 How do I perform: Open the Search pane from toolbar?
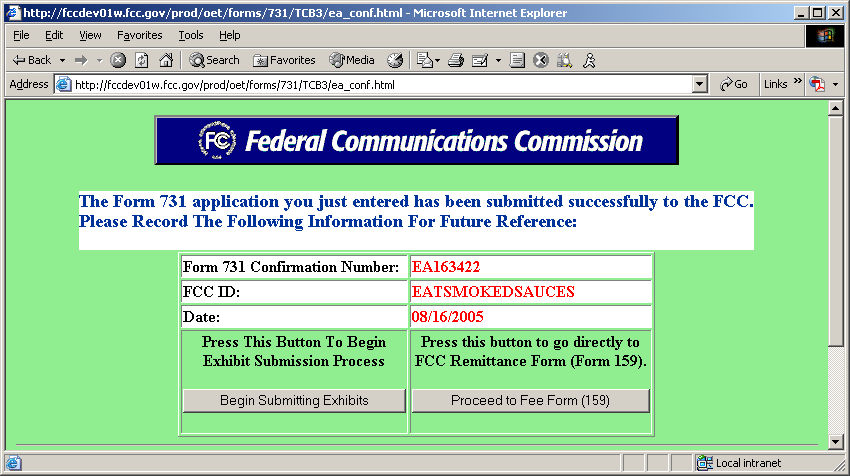(x=214, y=60)
